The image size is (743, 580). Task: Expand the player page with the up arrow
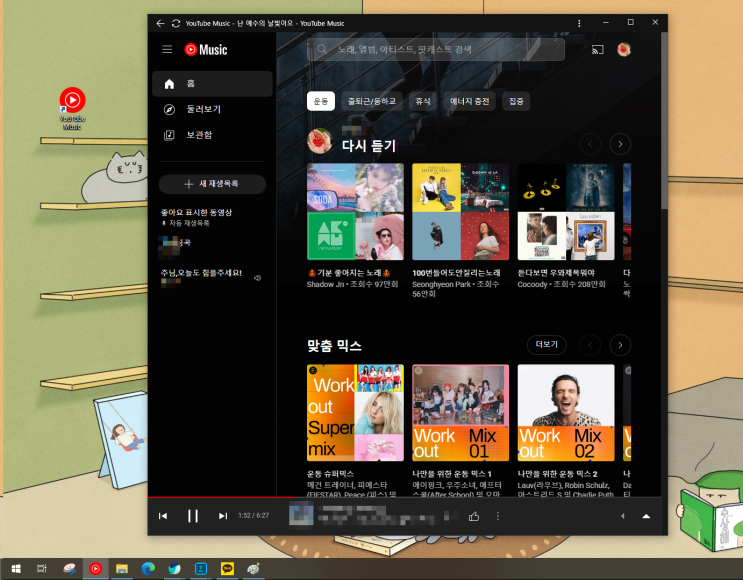[646, 516]
